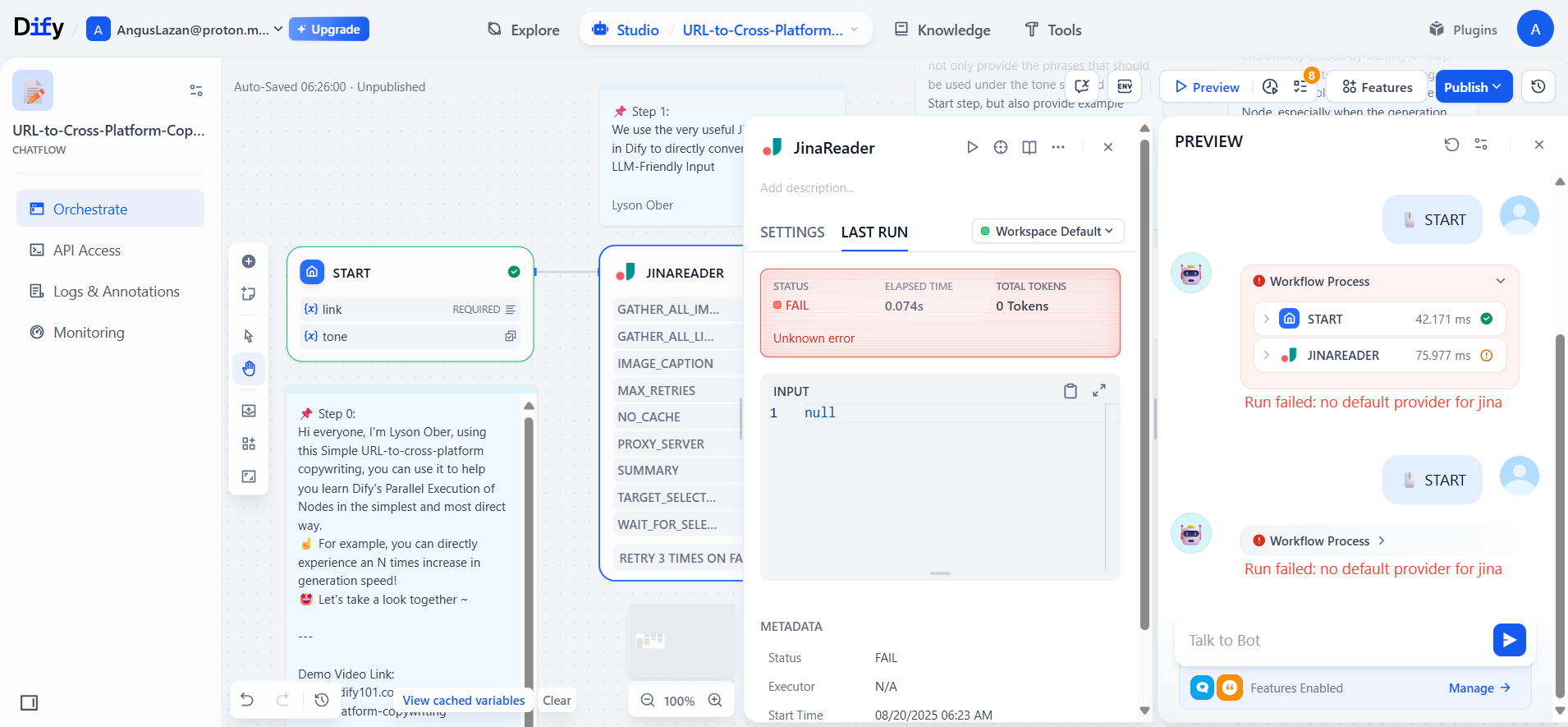Switch to hand mode
Image resolution: width=1568 pixels, height=727 pixels.
(249, 369)
